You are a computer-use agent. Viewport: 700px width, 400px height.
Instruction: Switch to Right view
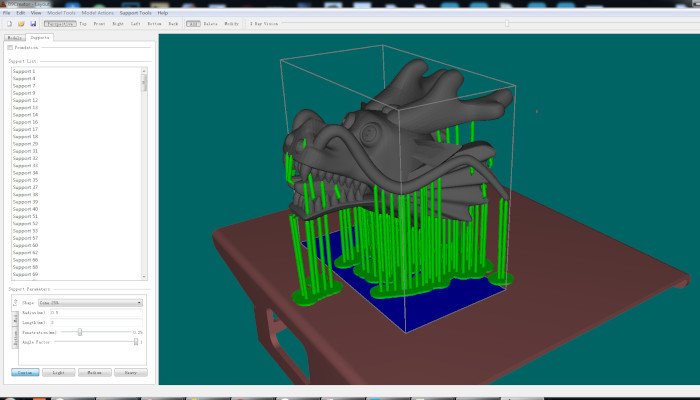pyautogui.click(x=118, y=24)
